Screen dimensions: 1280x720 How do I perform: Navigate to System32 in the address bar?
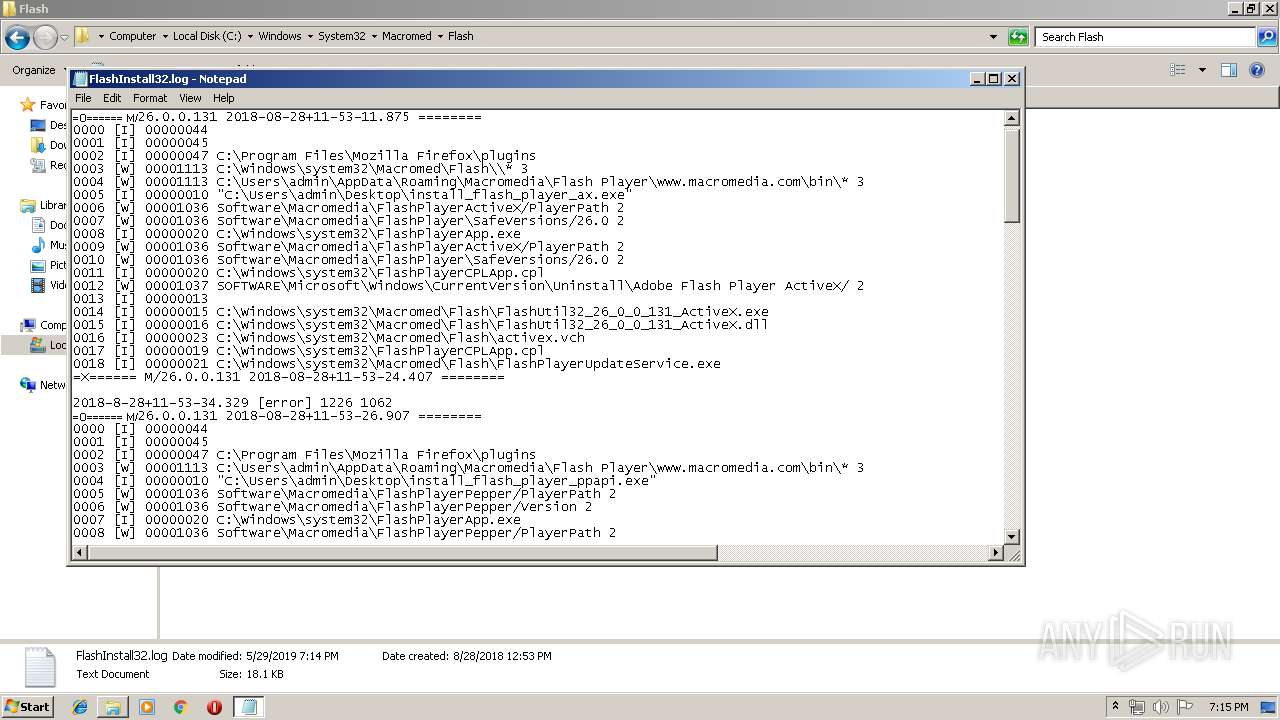342,36
